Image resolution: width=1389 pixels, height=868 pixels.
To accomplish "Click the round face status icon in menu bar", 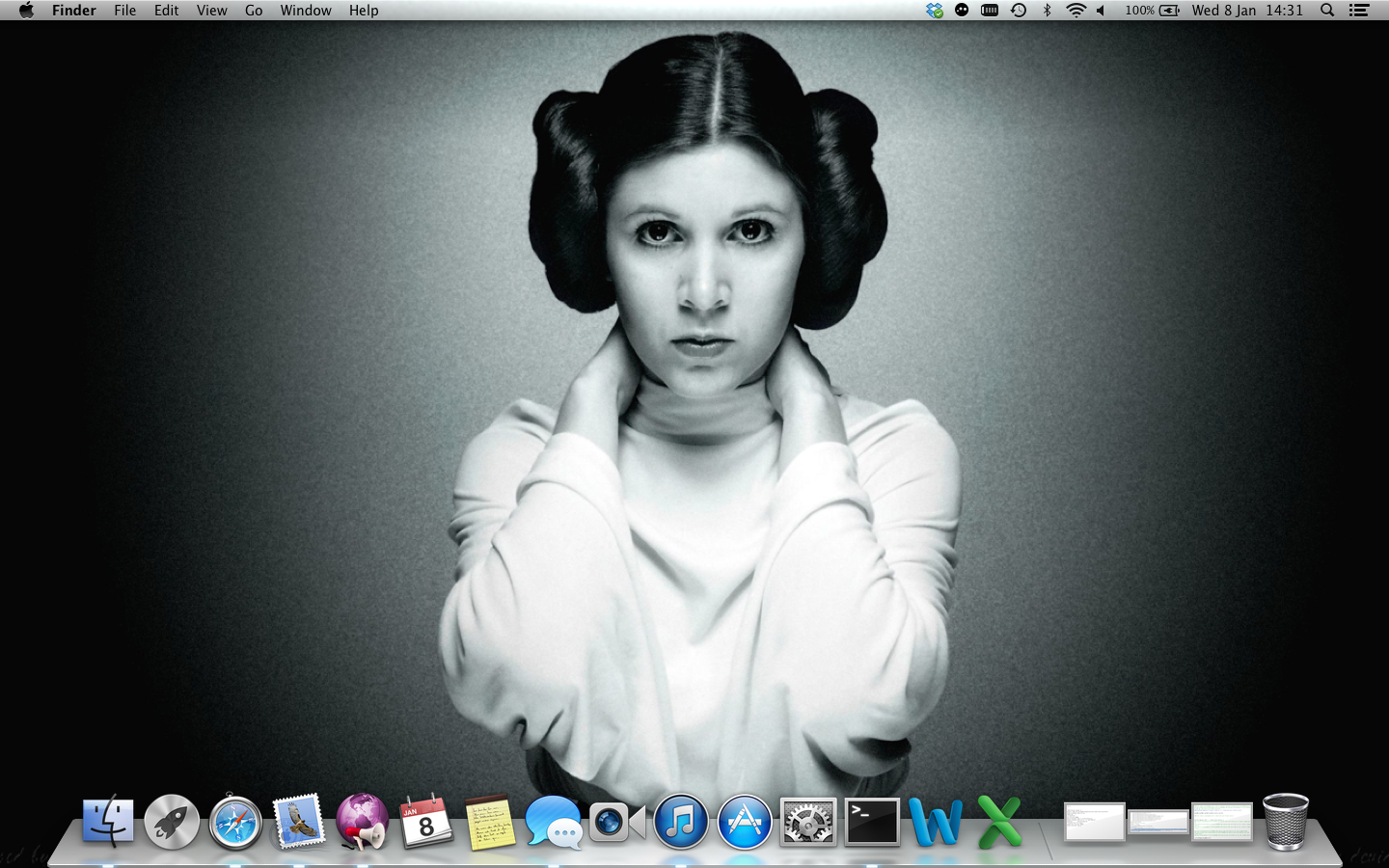I will (x=962, y=11).
